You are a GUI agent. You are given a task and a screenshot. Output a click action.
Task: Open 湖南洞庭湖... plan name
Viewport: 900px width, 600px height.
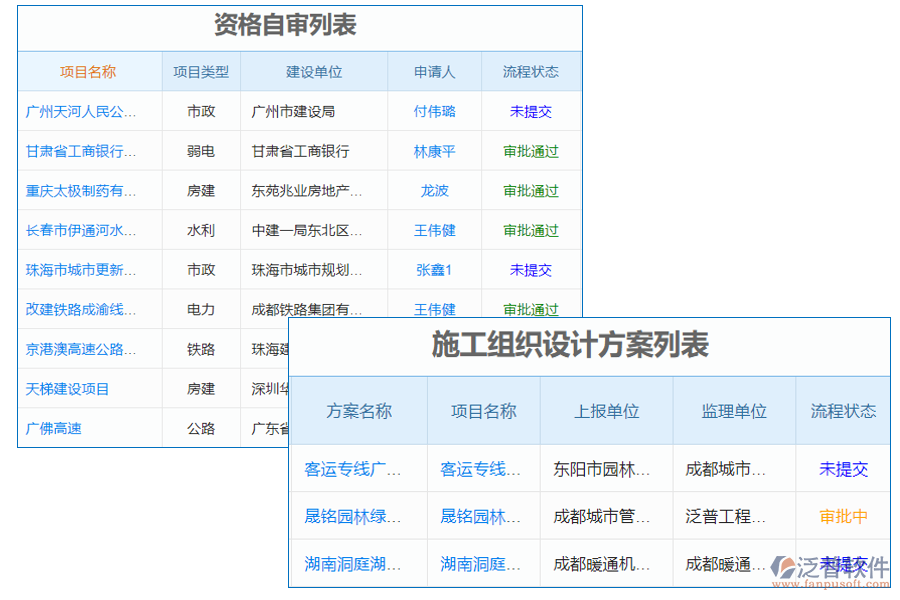click(x=355, y=564)
